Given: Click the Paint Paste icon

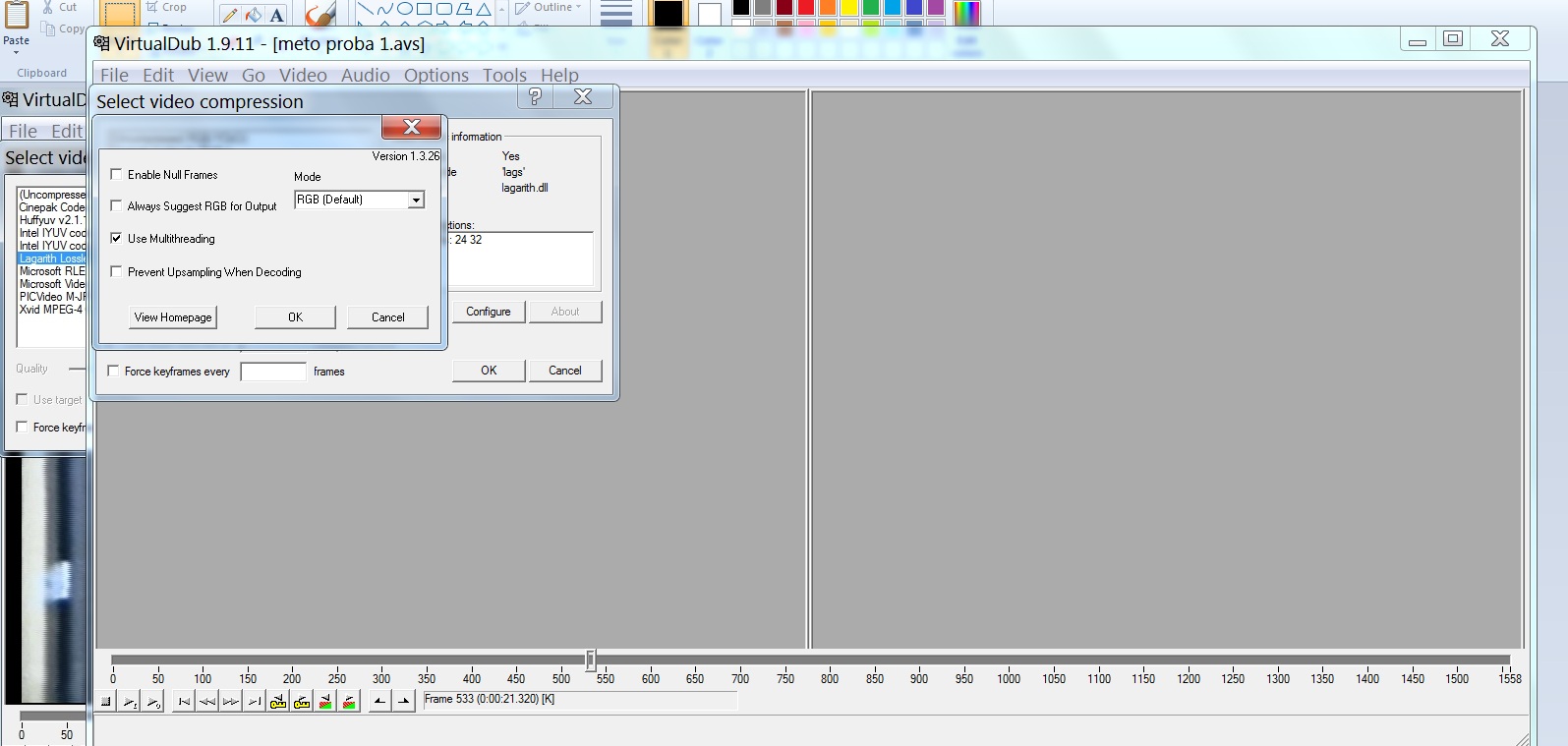Looking at the screenshot, I should 17,17.
